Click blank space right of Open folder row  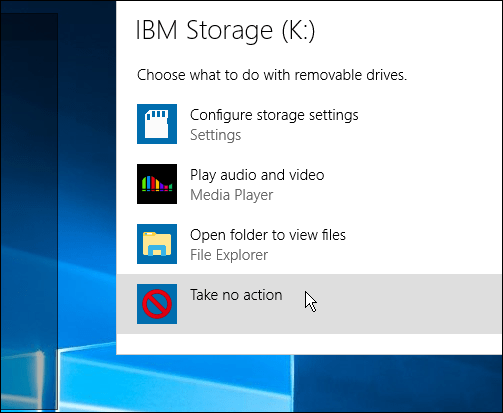(423, 244)
